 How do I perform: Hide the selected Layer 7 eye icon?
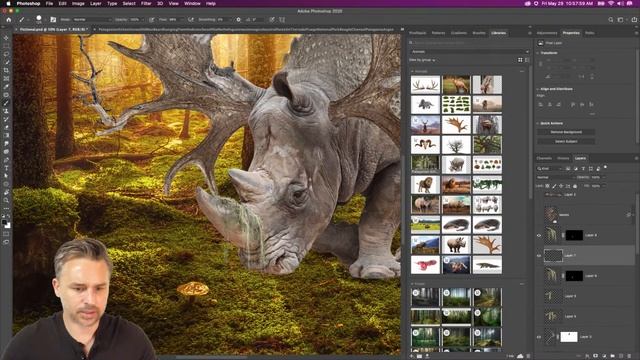click(x=539, y=256)
